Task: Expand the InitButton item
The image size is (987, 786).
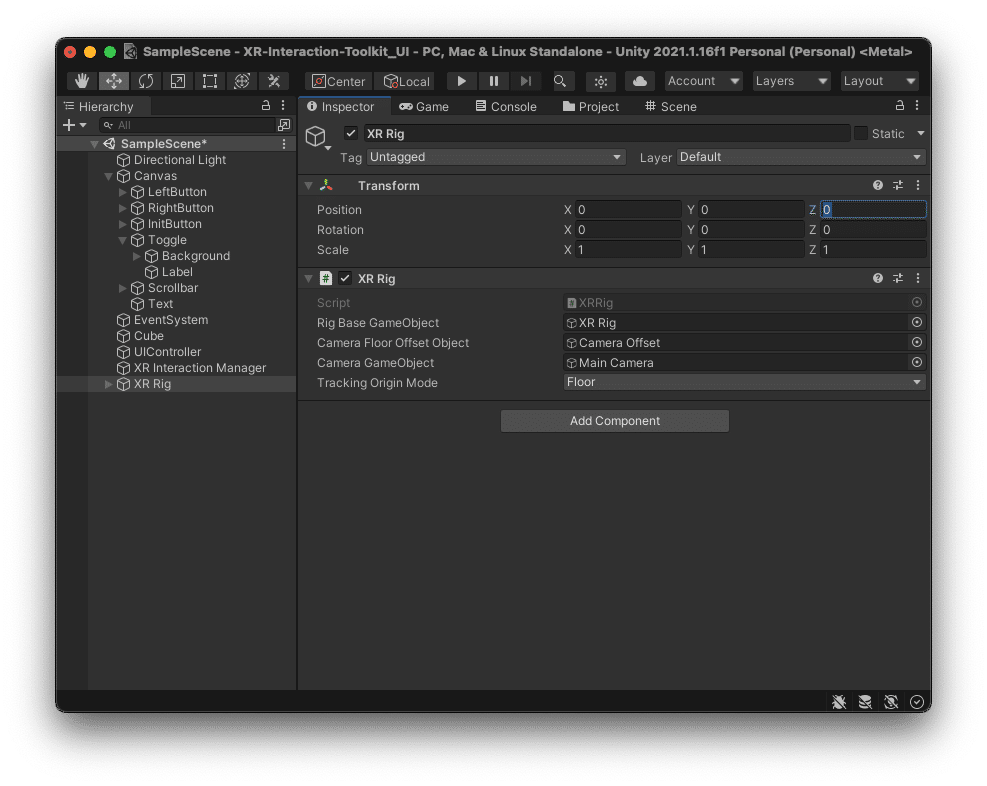Action: click(123, 224)
